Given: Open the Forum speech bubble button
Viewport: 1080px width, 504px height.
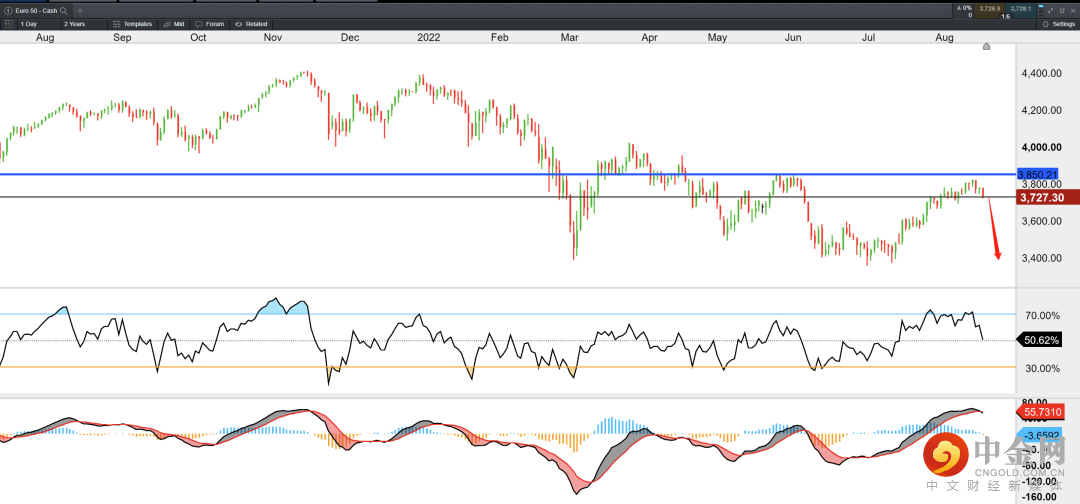Looking at the screenshot, I should tap(210, 23).
